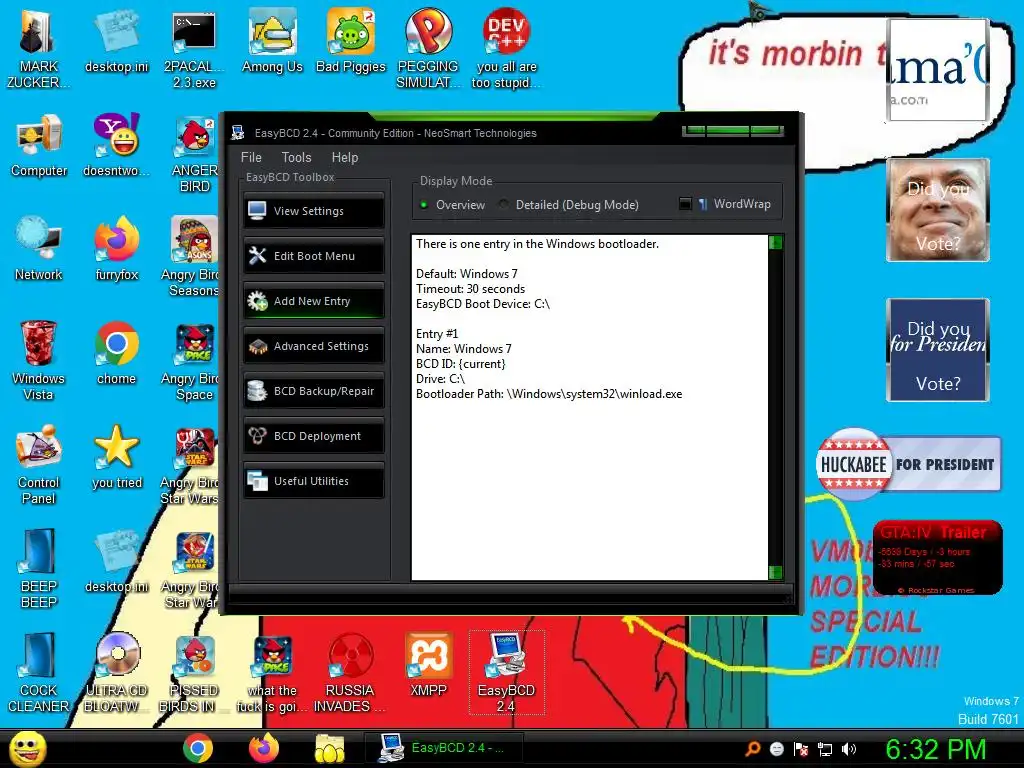
Task: Select the DEV C++ 'you all are too stupid' icon
Action: 506,49
